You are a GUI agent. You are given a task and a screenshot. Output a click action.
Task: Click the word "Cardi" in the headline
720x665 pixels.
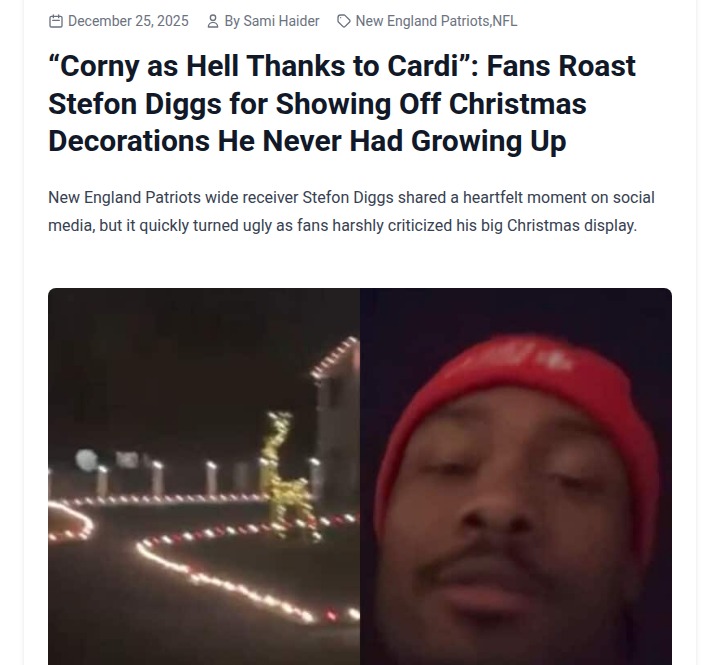coord(422,66)
